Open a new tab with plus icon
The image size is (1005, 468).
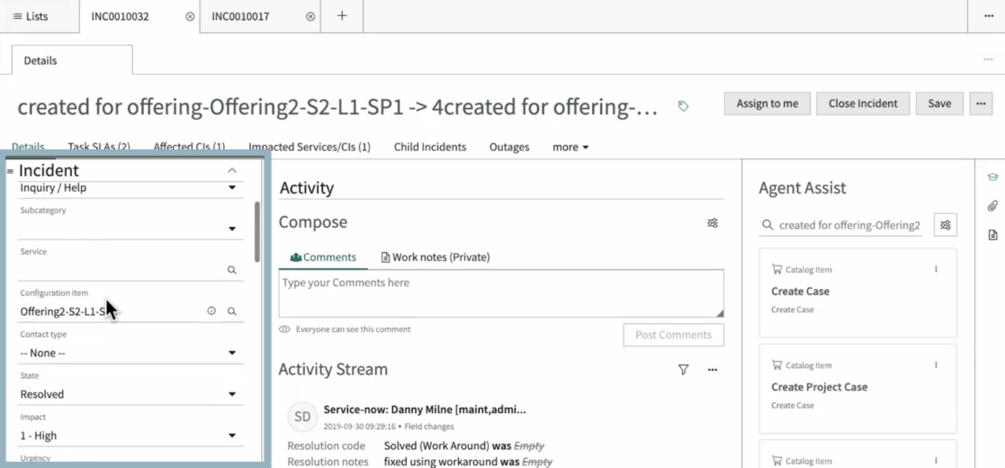(x=342, y=16)
